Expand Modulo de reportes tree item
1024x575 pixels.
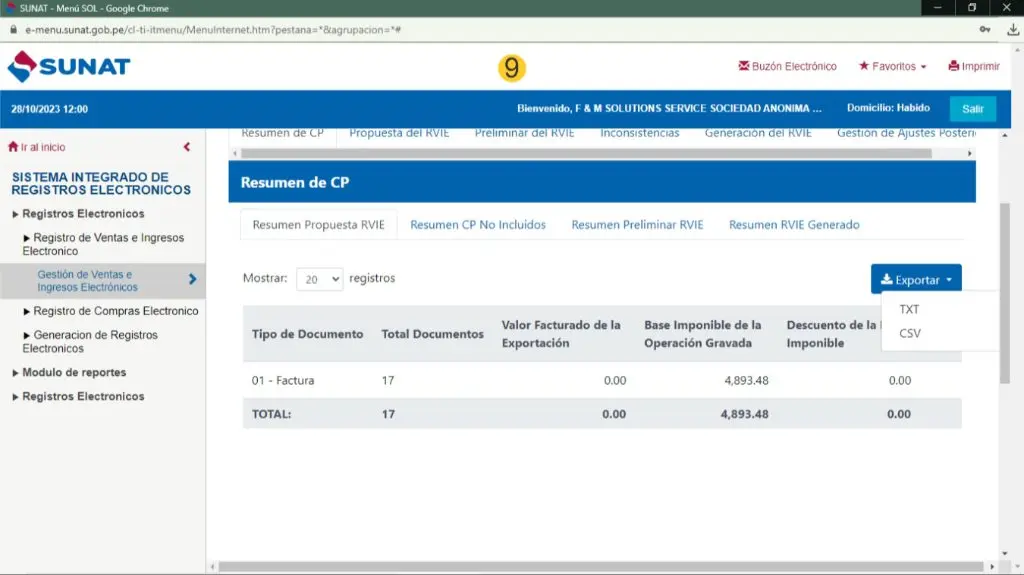coord(74,372)
